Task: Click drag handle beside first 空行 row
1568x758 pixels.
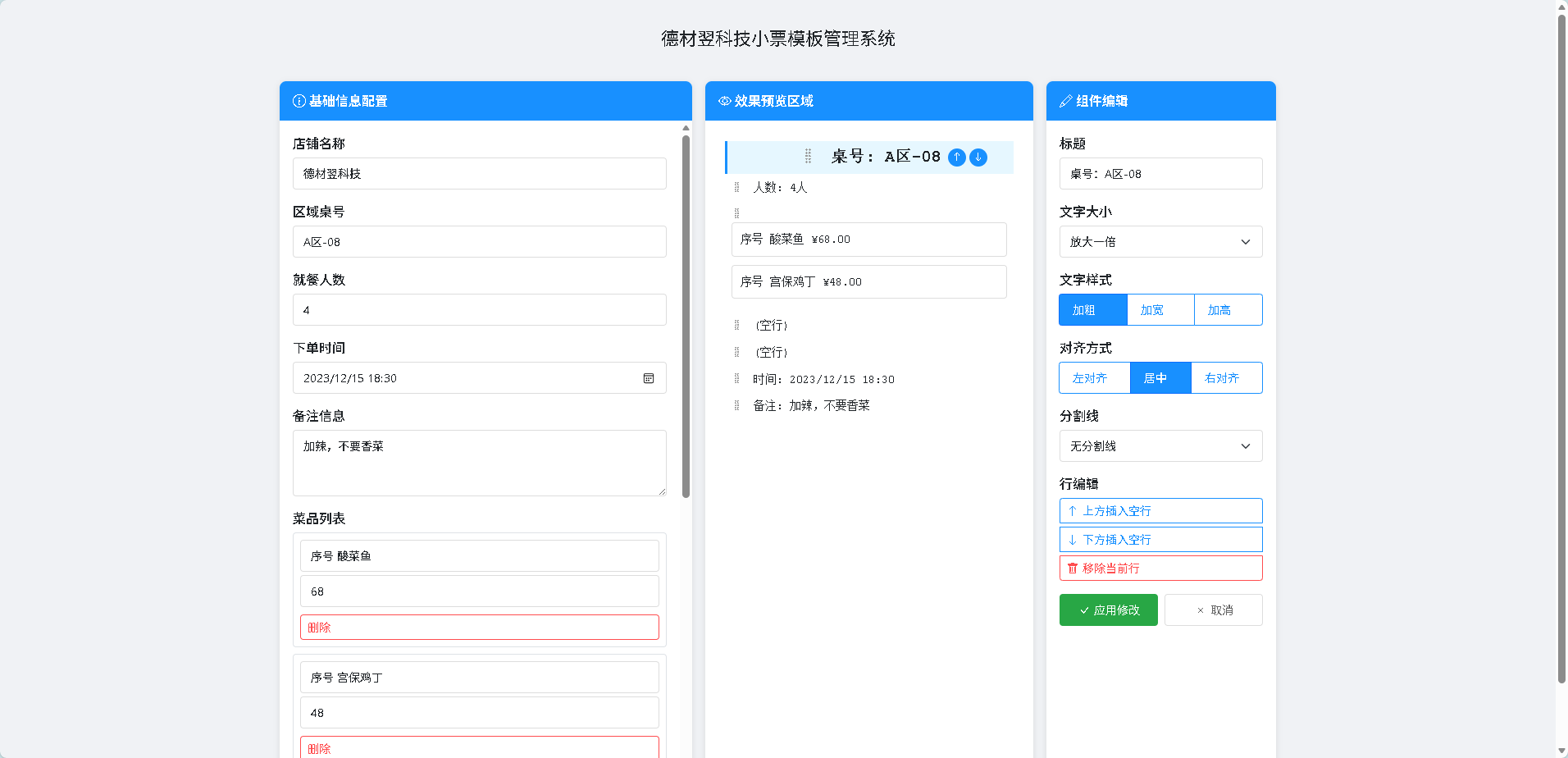Action: pyautogui.click(x=736, y=326)
